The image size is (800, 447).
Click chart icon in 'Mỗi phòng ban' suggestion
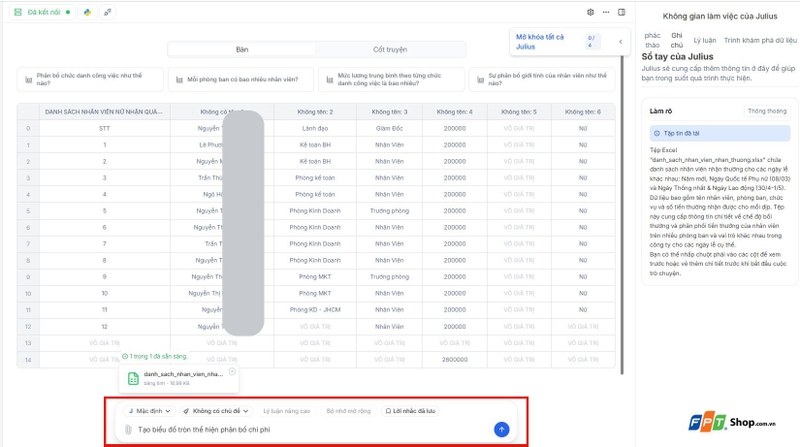point(179,80)
